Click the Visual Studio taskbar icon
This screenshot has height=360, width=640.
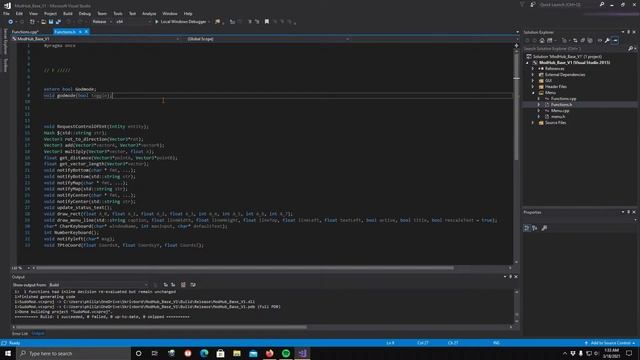click(x=302, y=353)
